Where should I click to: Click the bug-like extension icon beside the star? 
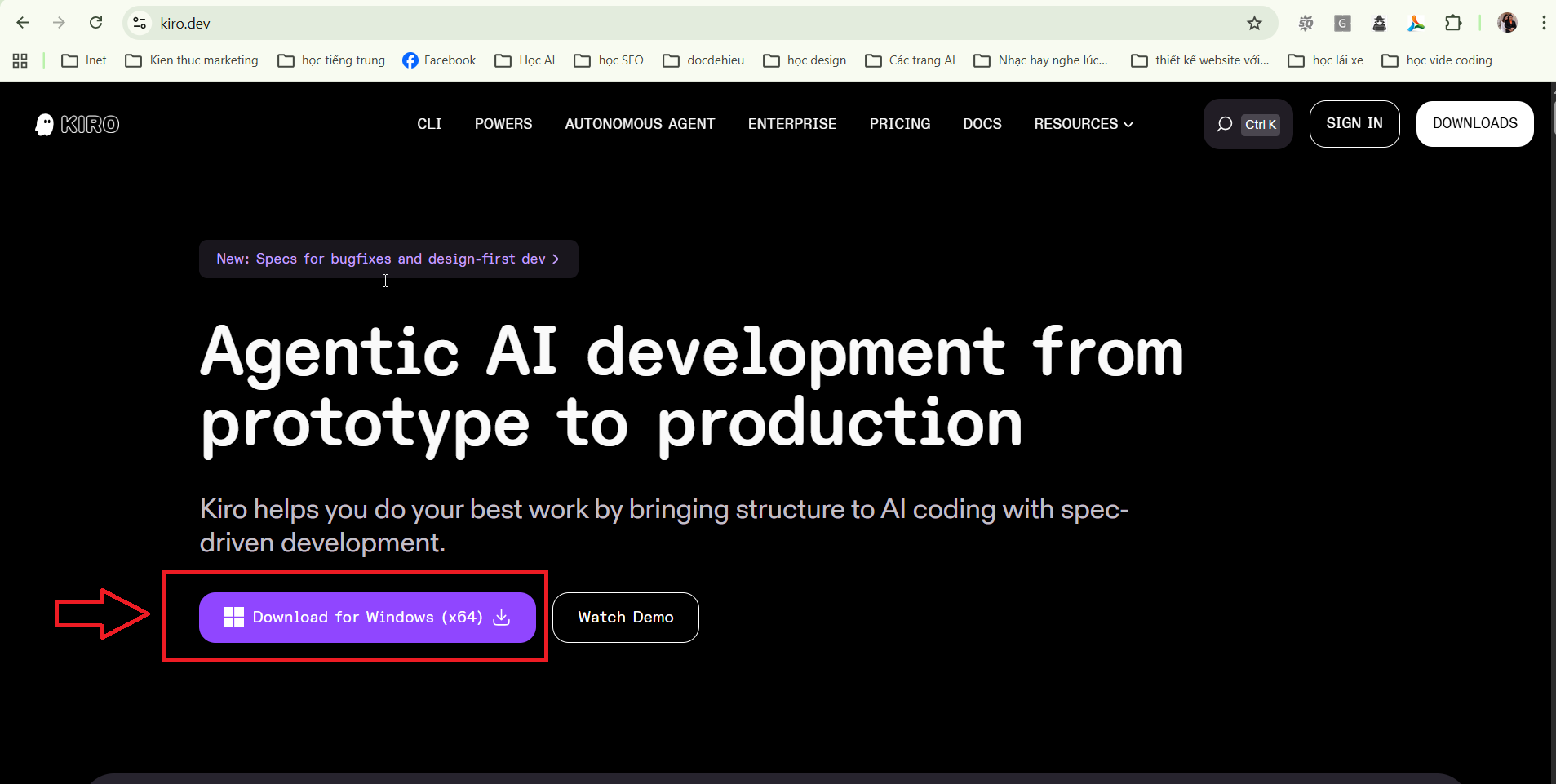(1306, 23)
